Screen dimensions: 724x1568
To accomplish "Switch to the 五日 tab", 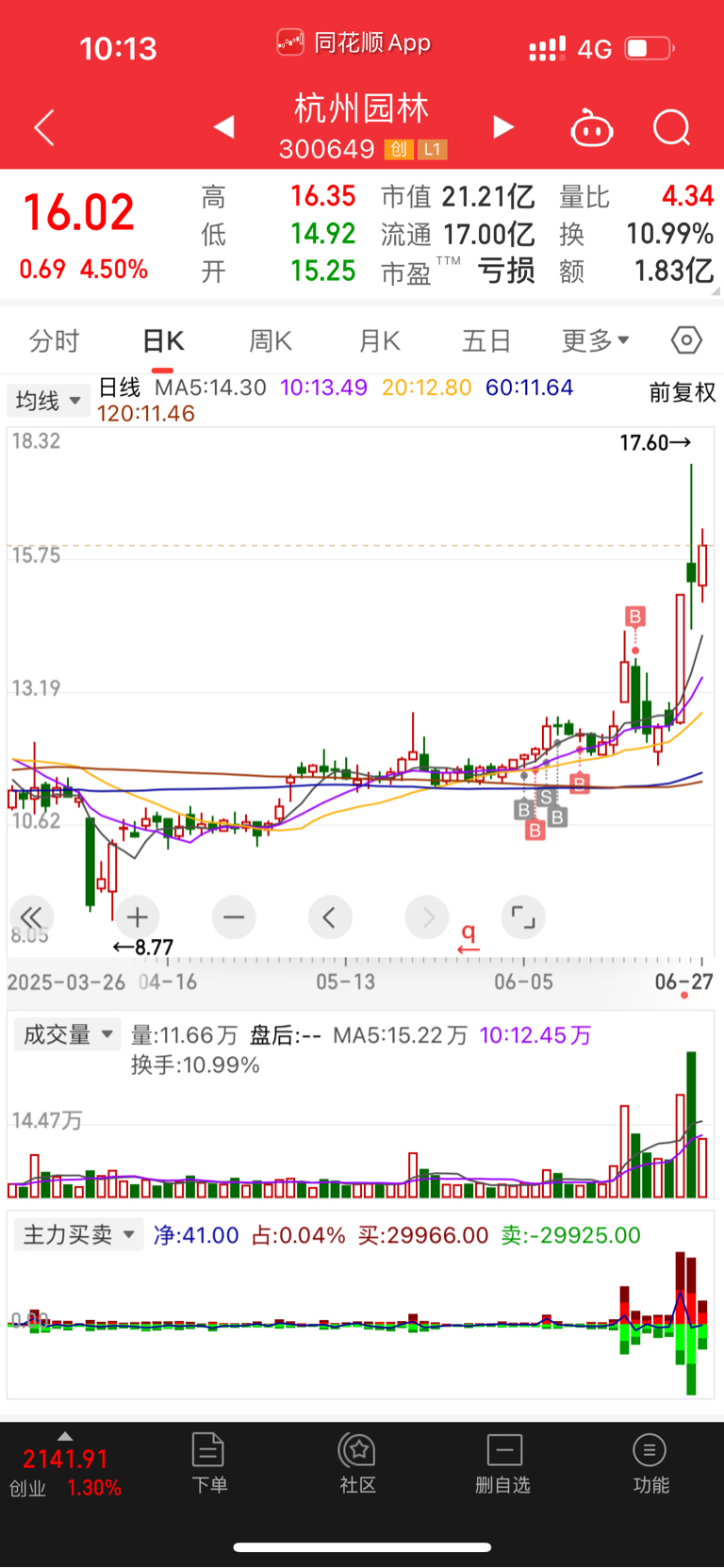I will 486,340.
